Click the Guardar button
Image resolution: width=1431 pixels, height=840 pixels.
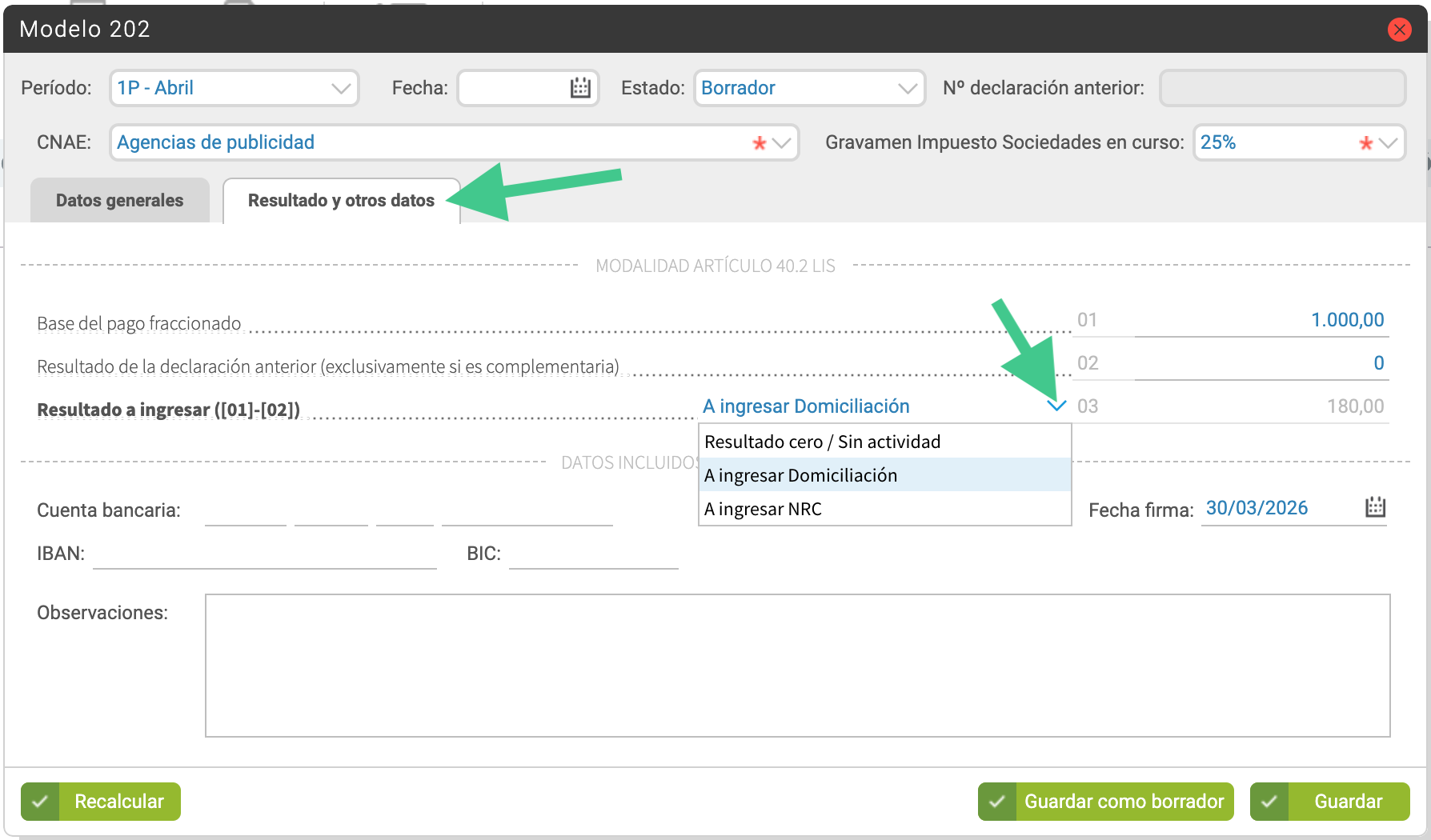(x=1329, y=802)
